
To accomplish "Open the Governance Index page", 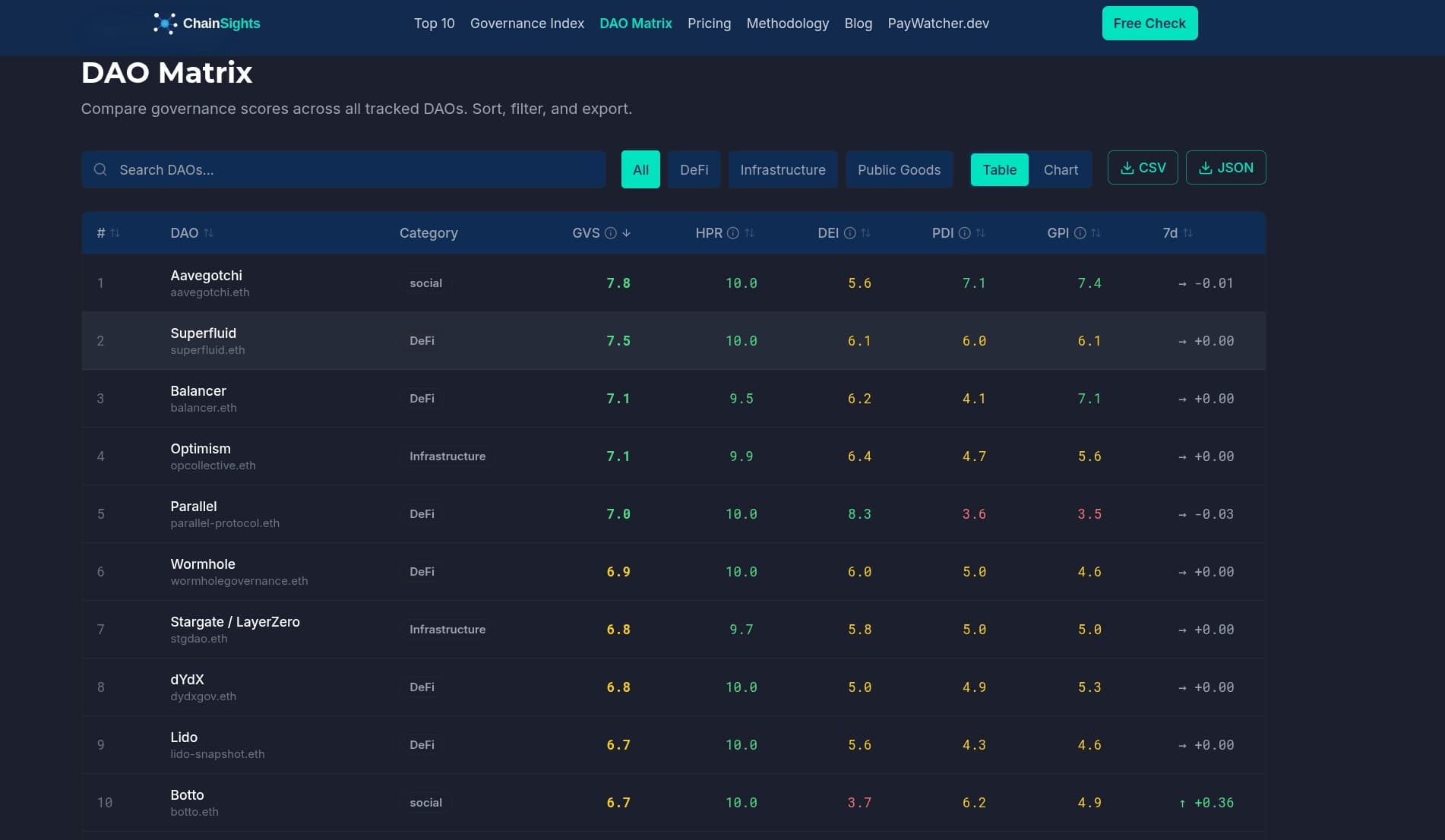I will point(526,24).
